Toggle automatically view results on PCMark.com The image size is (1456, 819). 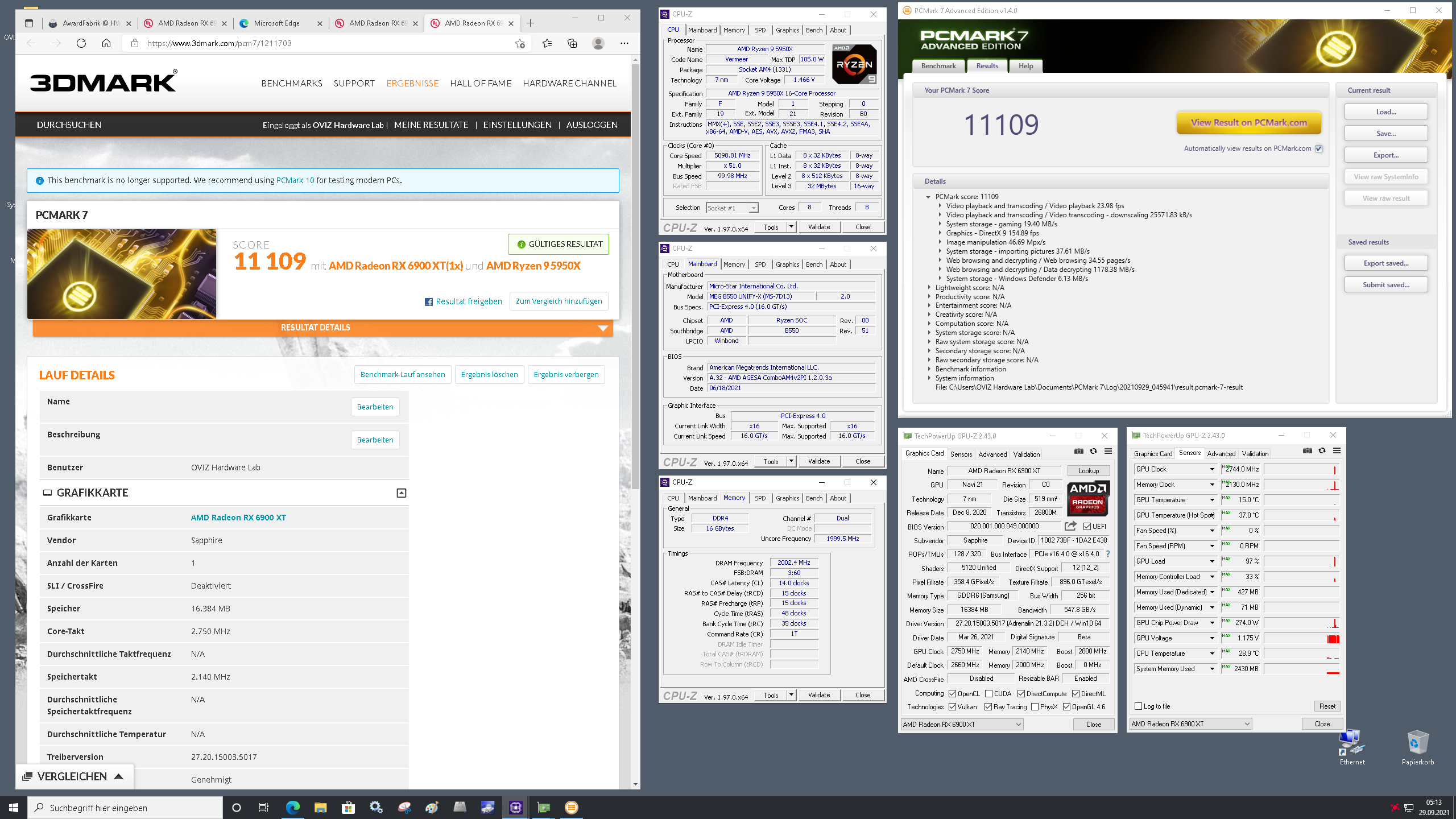pyautogui.click(x=1319, y=148)
